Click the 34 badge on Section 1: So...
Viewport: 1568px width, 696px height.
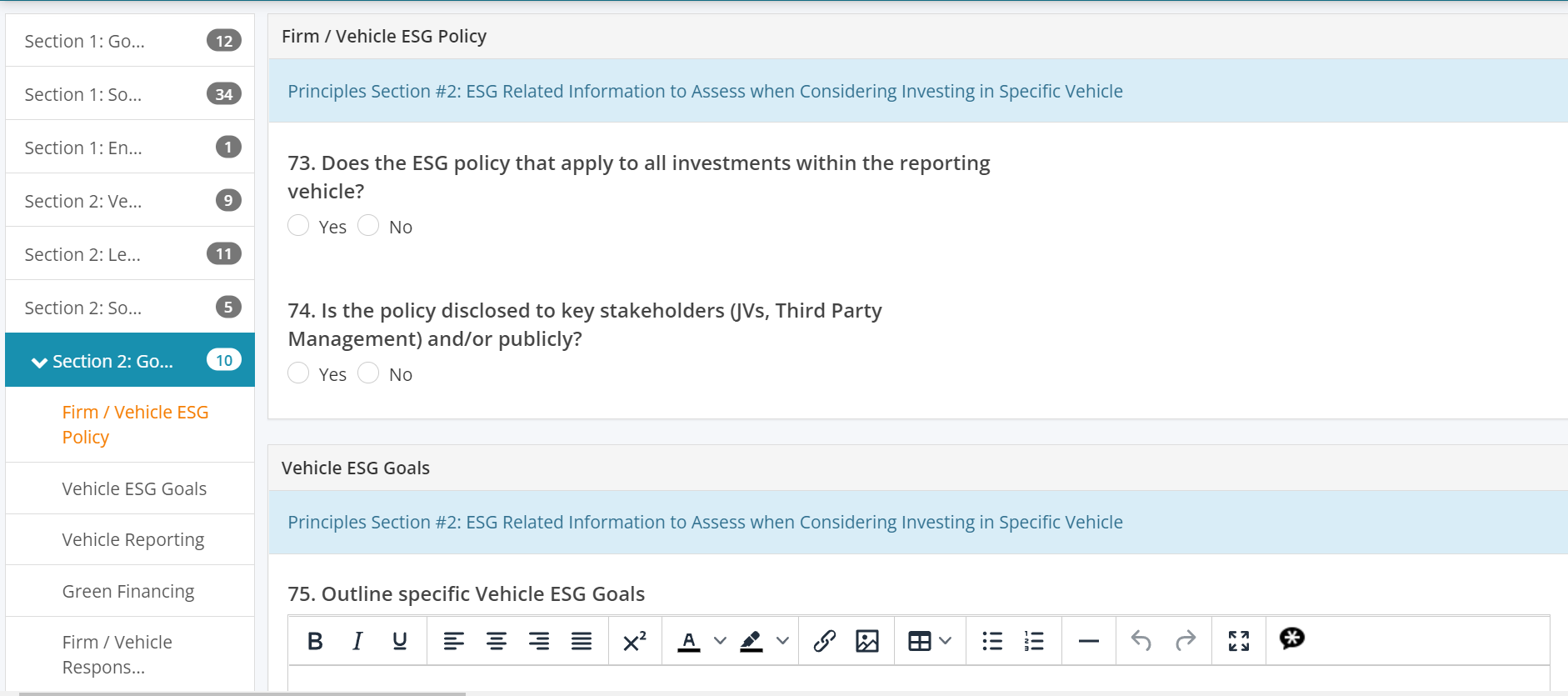click(224, 94)
